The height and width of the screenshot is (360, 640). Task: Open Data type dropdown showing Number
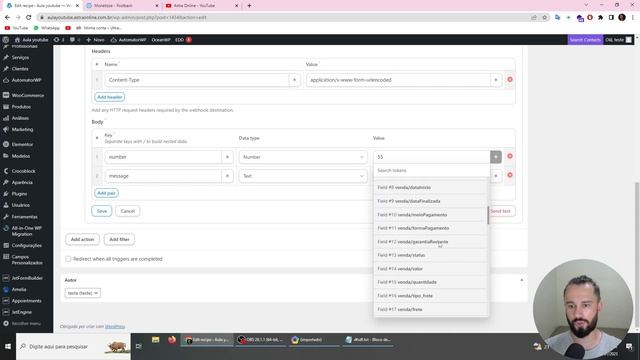click(302, 157)
